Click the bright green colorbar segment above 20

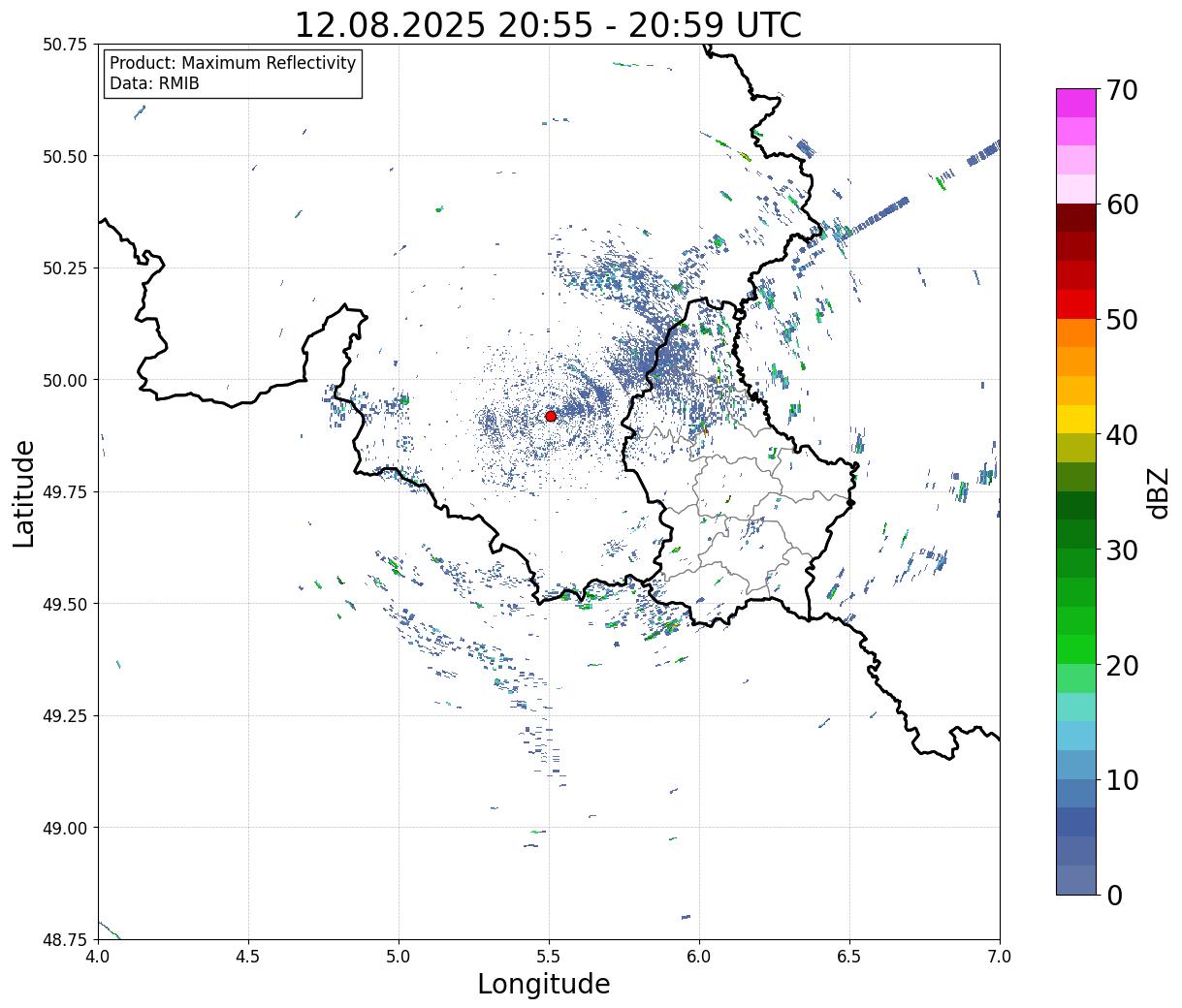(1076, 648)
